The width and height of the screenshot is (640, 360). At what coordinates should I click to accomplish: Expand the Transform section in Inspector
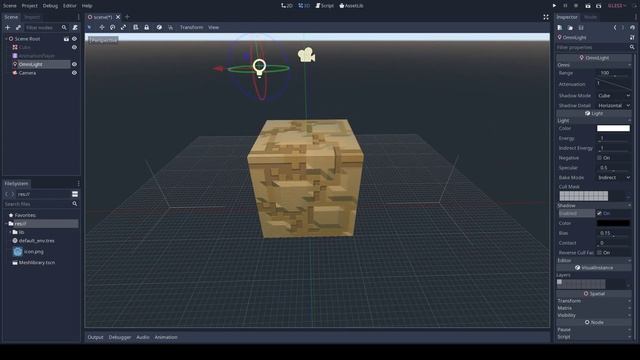(x=594, y=301)
